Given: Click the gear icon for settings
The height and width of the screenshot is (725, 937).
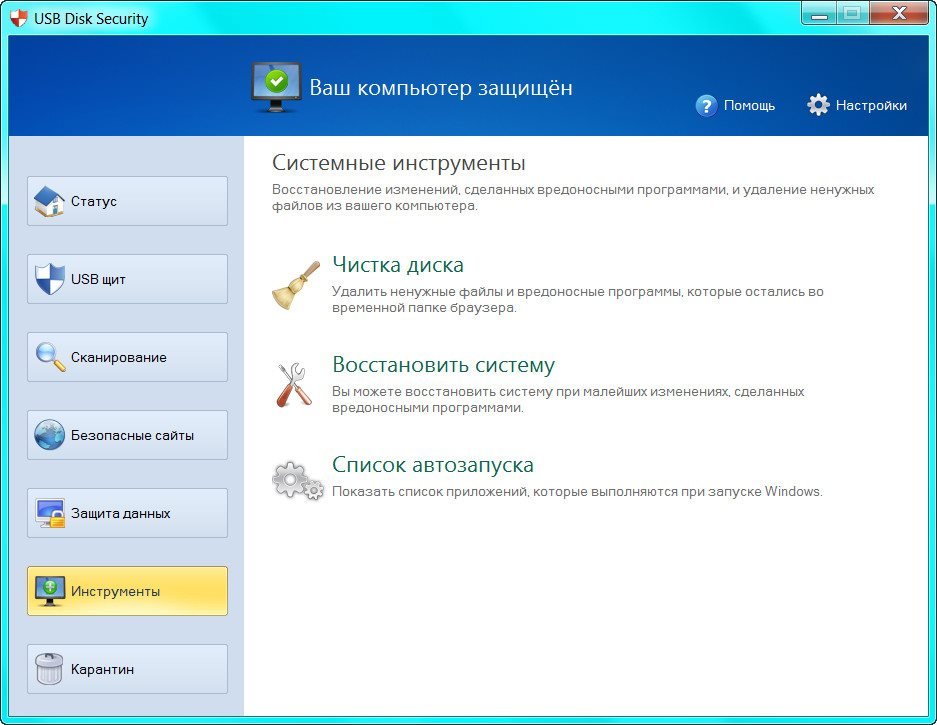Looking at the screenshot, I should point(818,105).
